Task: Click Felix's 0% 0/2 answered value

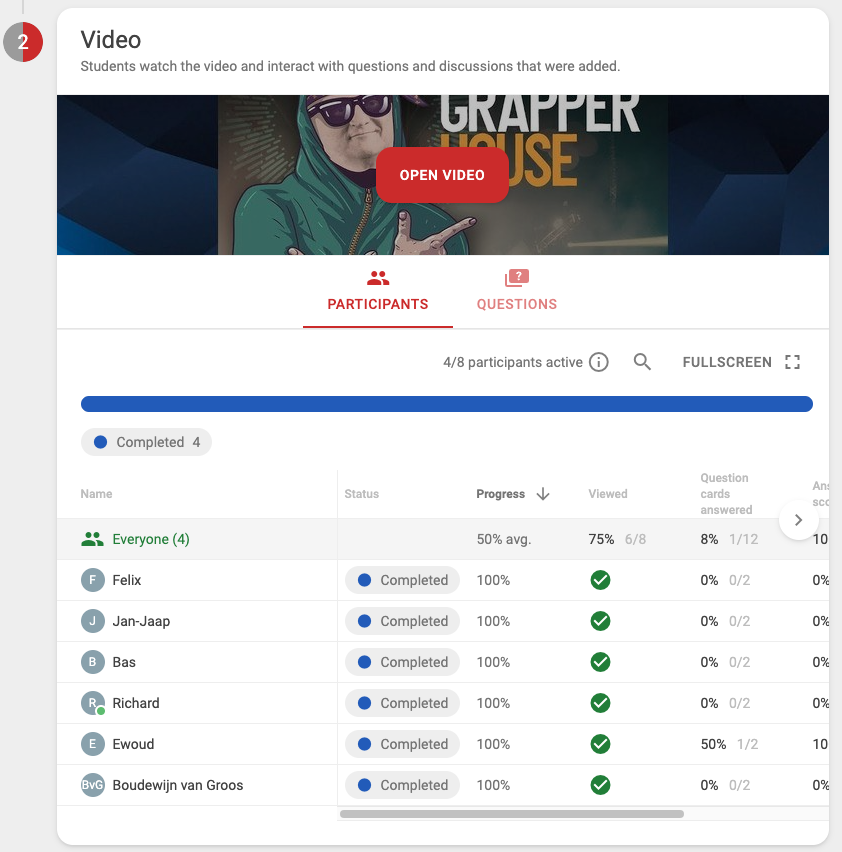Action: 725,580
